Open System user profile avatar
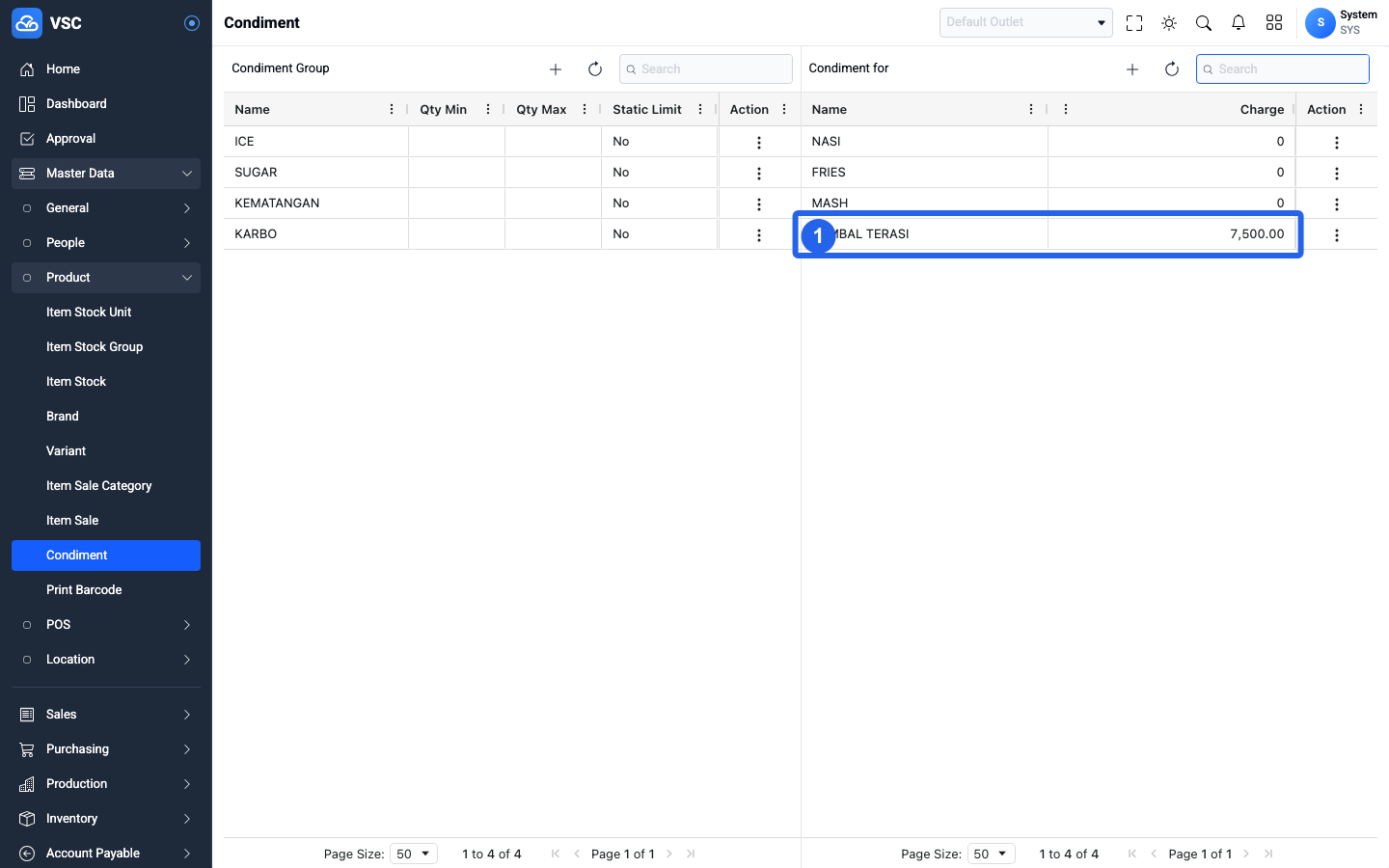Screen dimensions: 1389x868 click(1321, 23)
